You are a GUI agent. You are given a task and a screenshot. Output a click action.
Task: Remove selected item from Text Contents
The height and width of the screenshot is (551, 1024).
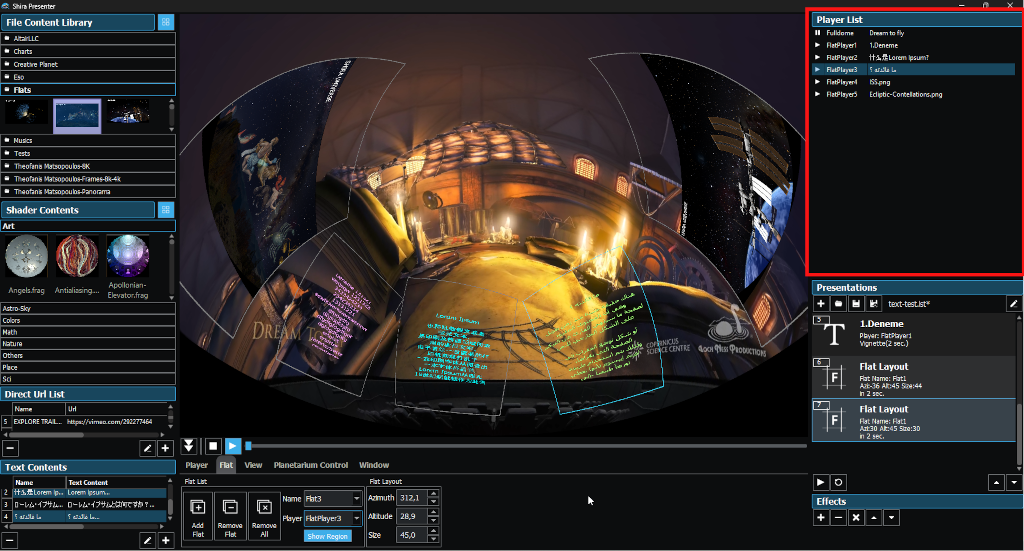click(10, 541)
